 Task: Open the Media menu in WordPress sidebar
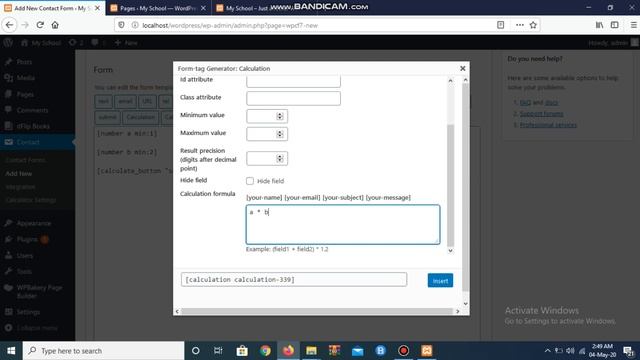(x=25, y=78)
